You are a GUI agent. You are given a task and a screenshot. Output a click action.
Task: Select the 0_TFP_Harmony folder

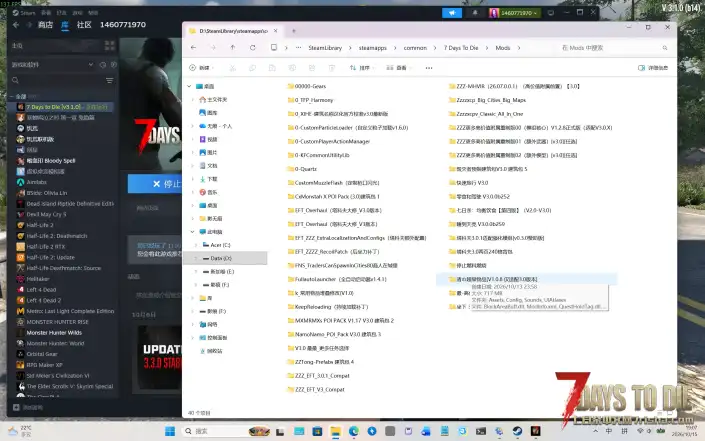pos(311,100)
